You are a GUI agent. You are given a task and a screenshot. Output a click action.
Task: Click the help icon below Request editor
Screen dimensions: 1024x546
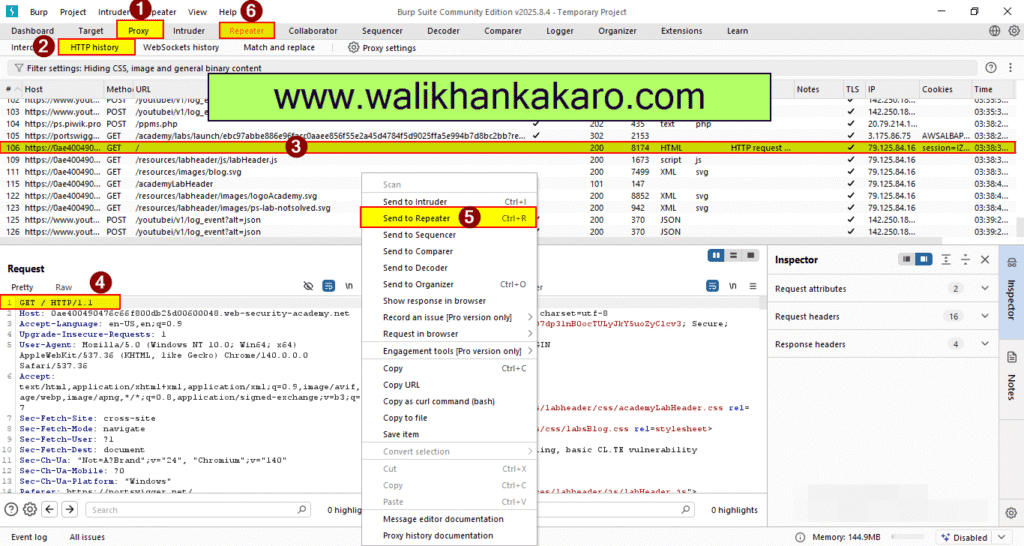tap(11, 509)
